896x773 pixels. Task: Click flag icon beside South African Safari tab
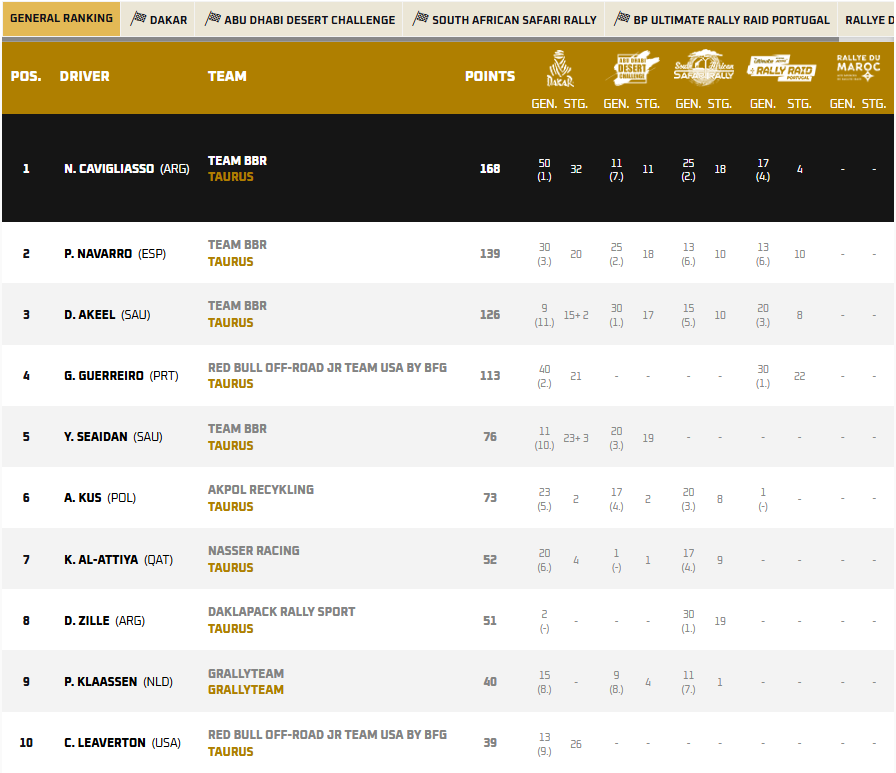420,19
